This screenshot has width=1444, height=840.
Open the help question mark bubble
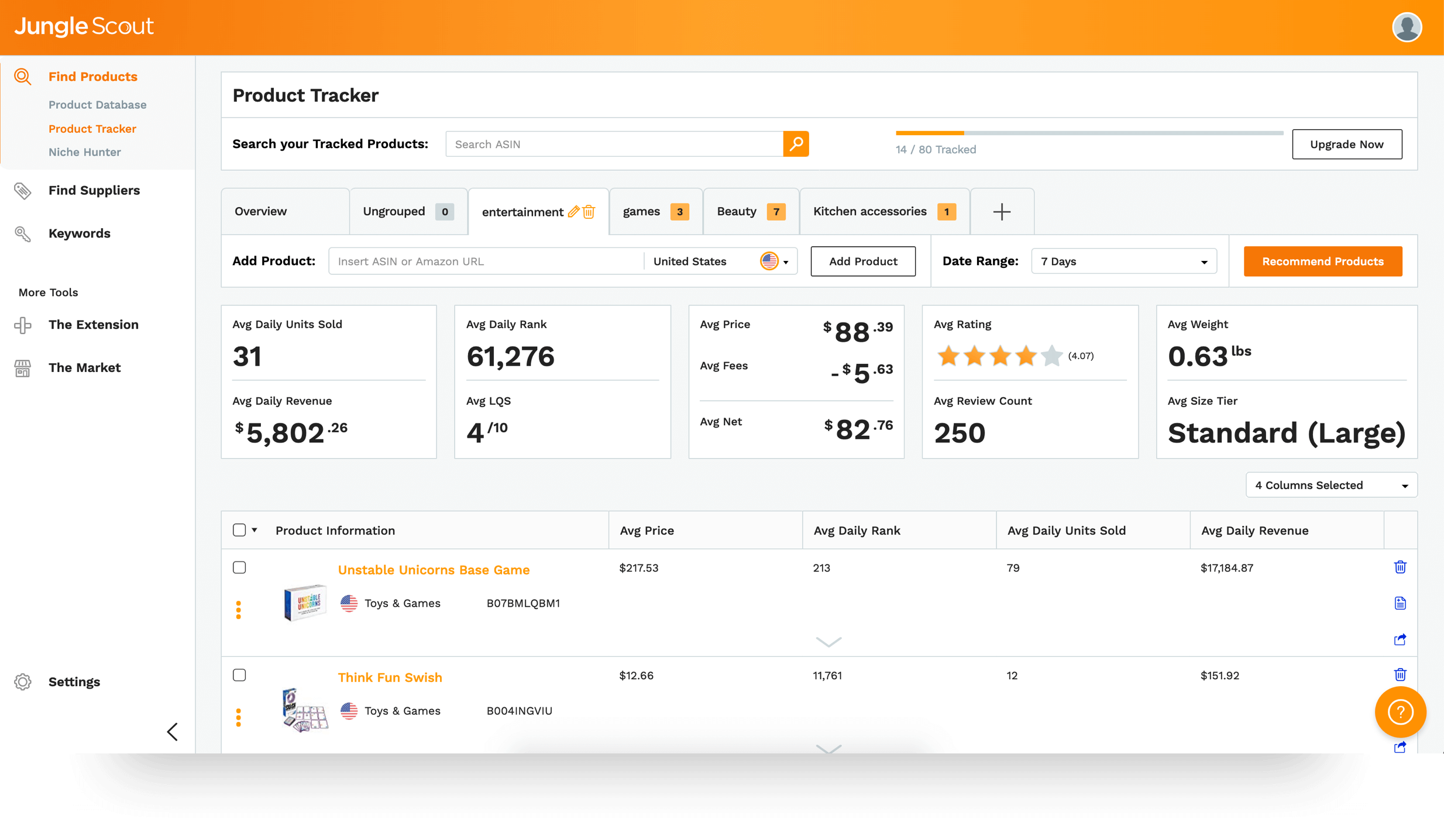point(1400,712)
